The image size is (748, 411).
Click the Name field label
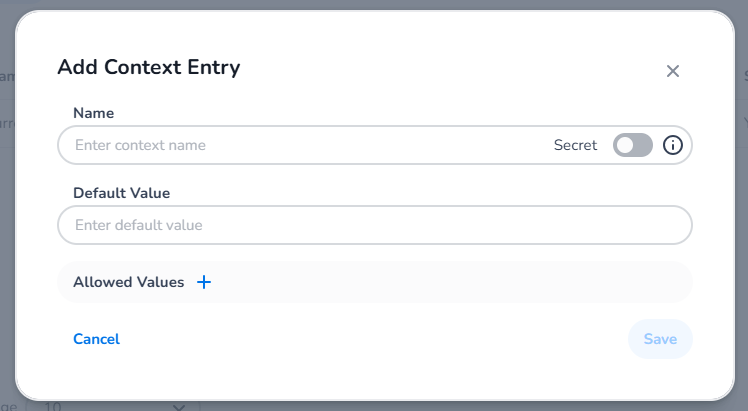(x=94, y=113)
